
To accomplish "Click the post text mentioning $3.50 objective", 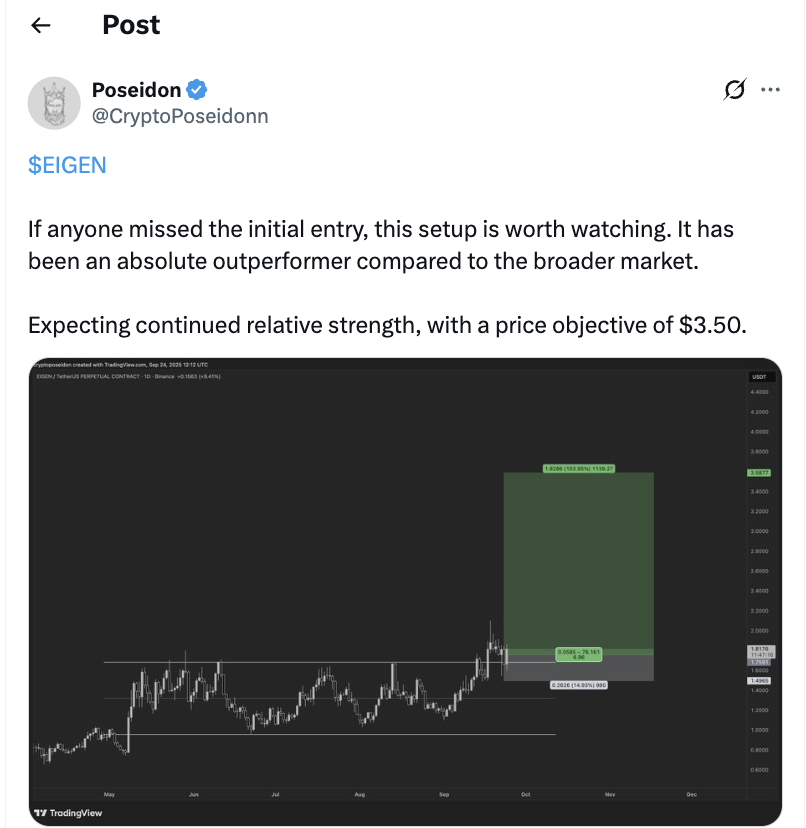I will click(x=386, y=326).
